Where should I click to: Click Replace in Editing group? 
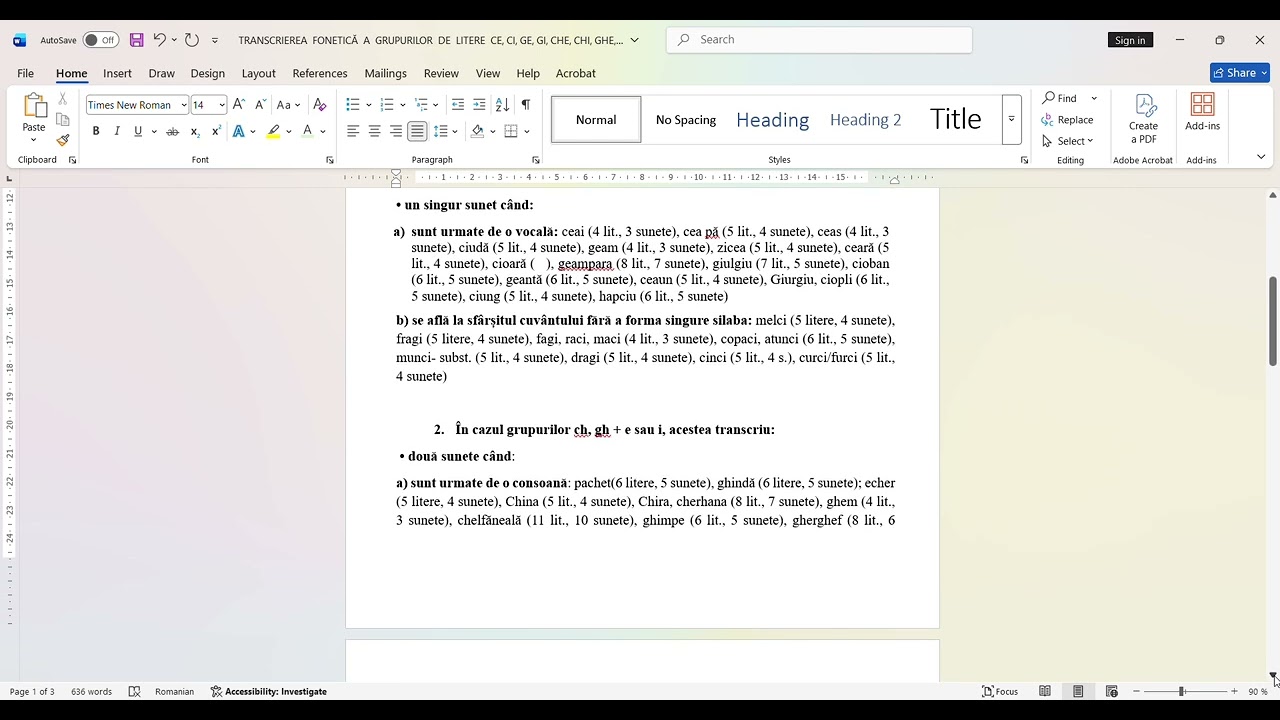(1068, 120)
